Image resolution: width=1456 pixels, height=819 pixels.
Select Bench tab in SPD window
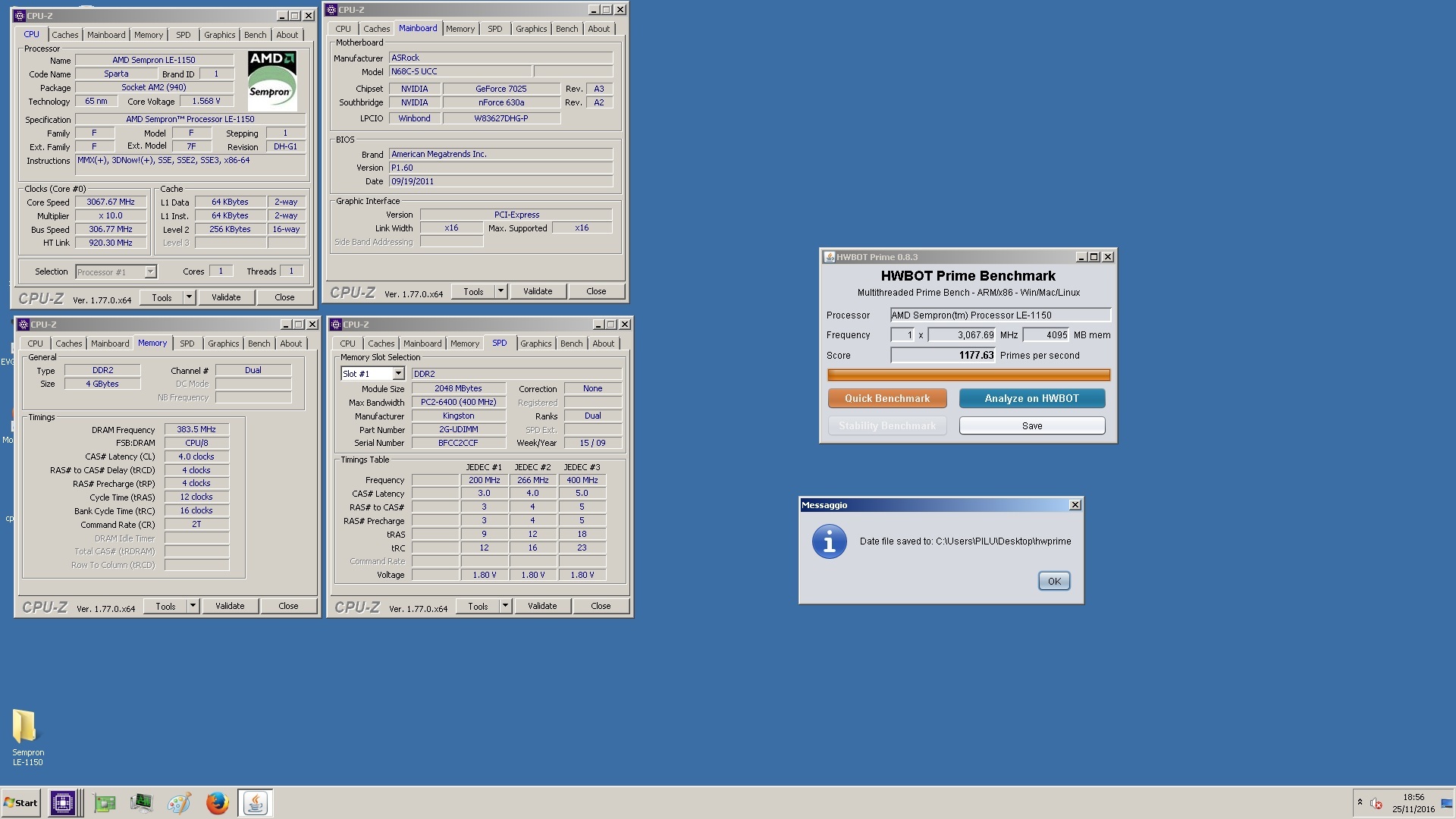pos(572,344)
